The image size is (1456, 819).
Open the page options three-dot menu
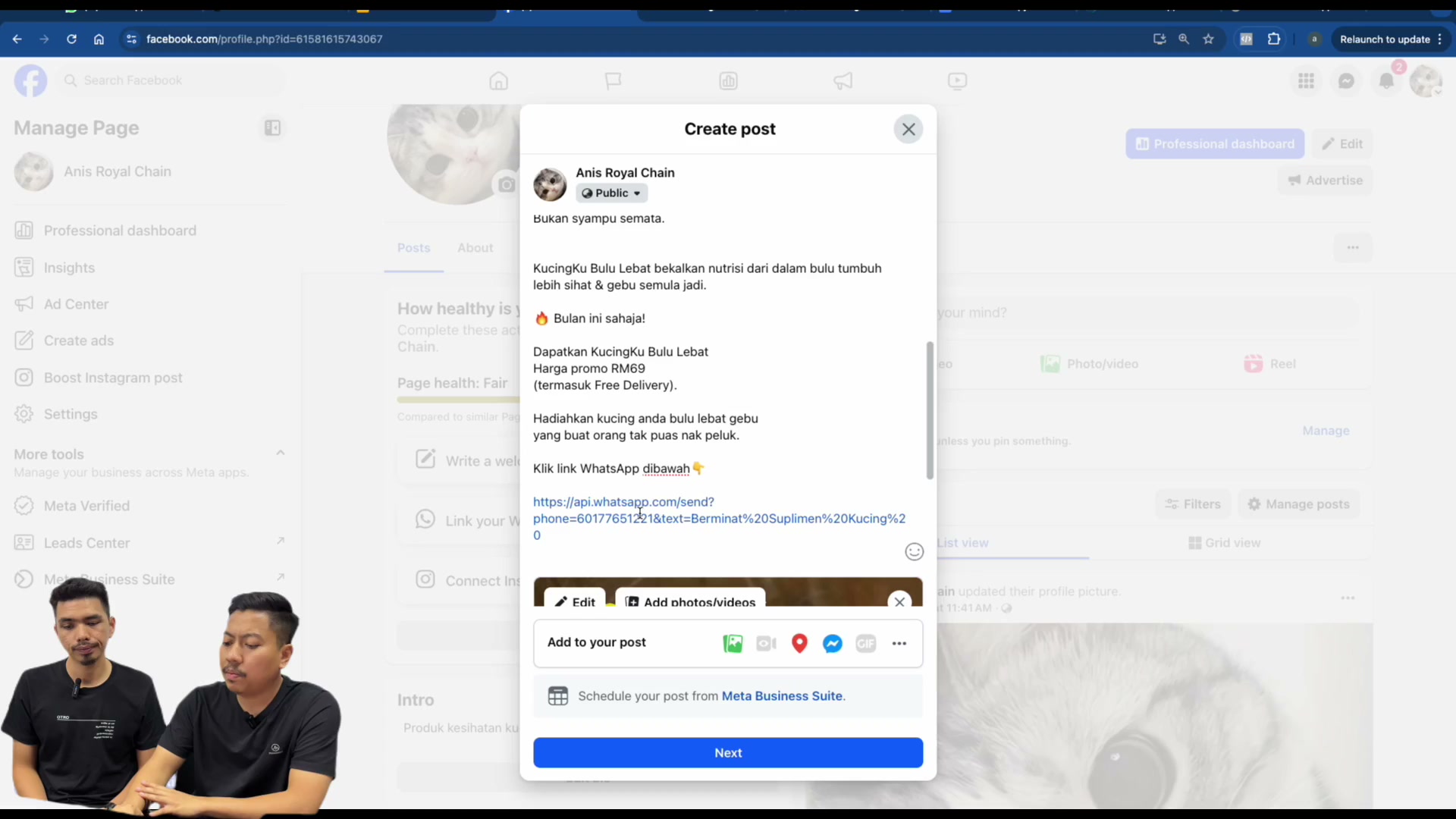click(1353, 248)
